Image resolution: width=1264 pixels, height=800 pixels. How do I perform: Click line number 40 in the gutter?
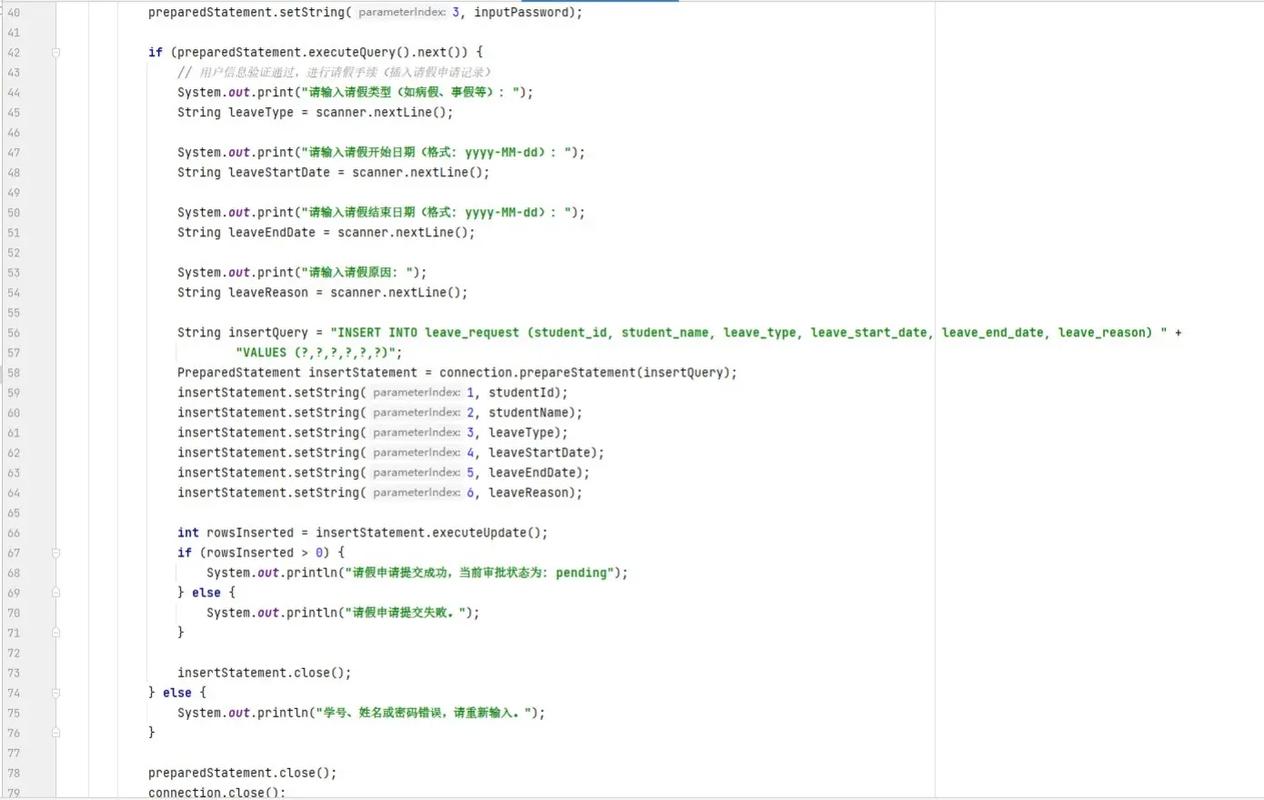(x=13, y=12)
